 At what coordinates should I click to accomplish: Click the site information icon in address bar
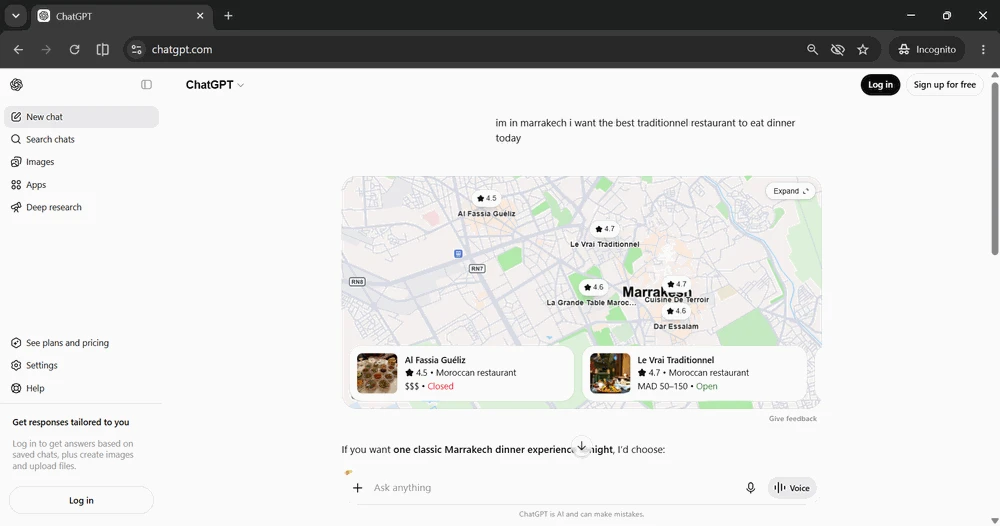point(136,50)
